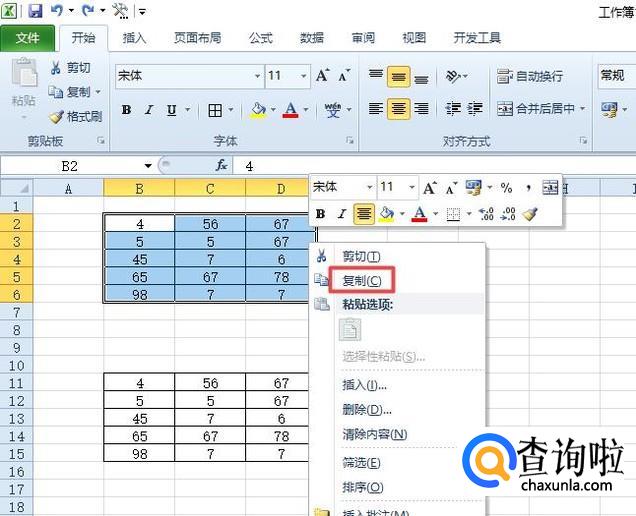Click the Undo arrow icon
The image size is (636, 516).
(x=57, y=10)
